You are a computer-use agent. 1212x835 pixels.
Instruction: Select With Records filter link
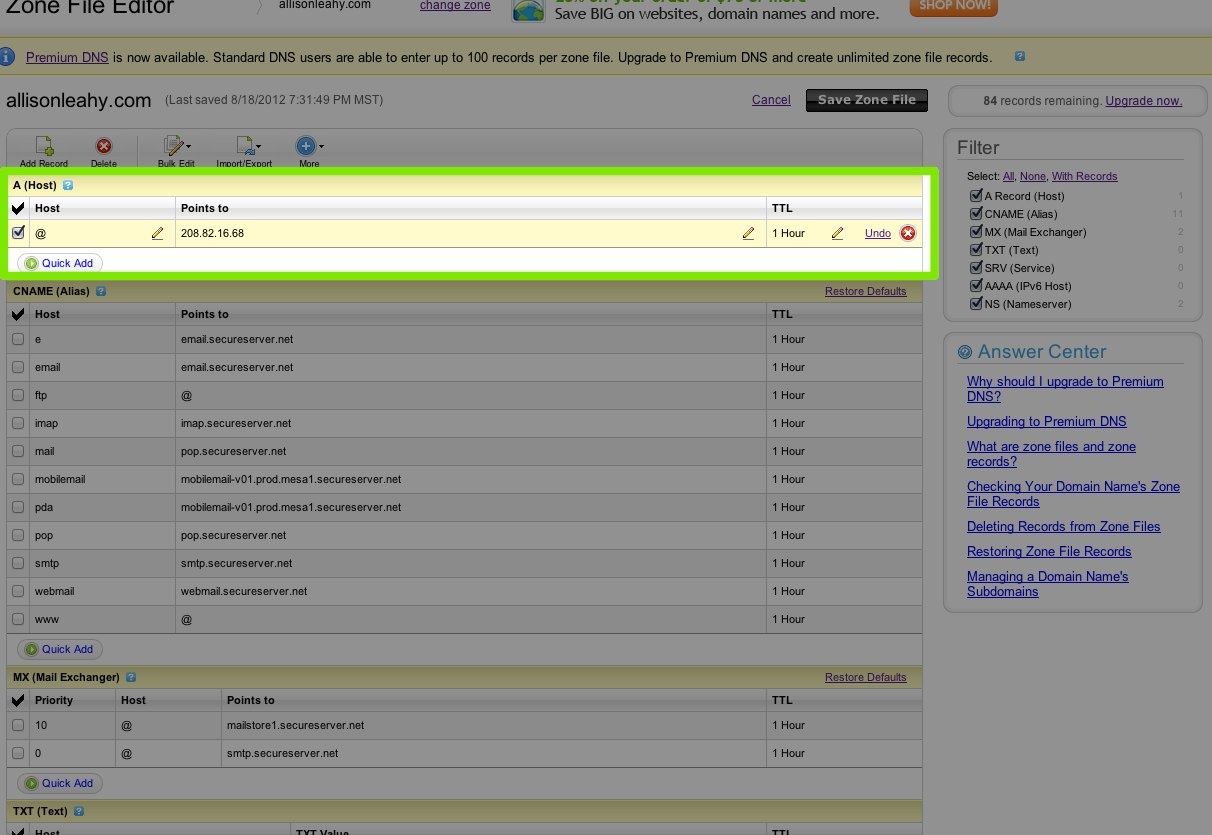pyautogui.click(x=1085, y=176)
